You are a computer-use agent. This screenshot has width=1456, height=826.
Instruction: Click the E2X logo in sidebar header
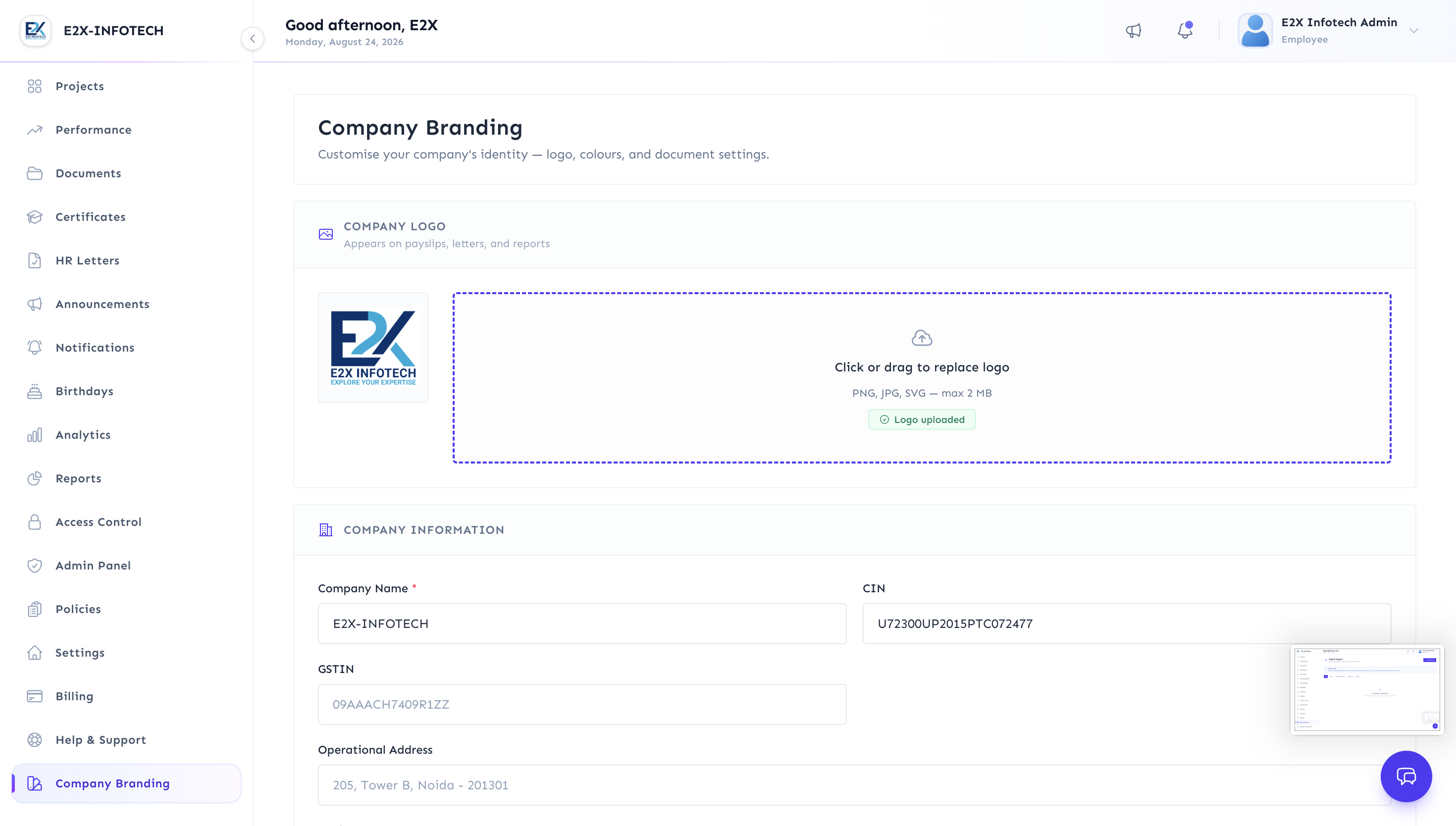[36, 31]
